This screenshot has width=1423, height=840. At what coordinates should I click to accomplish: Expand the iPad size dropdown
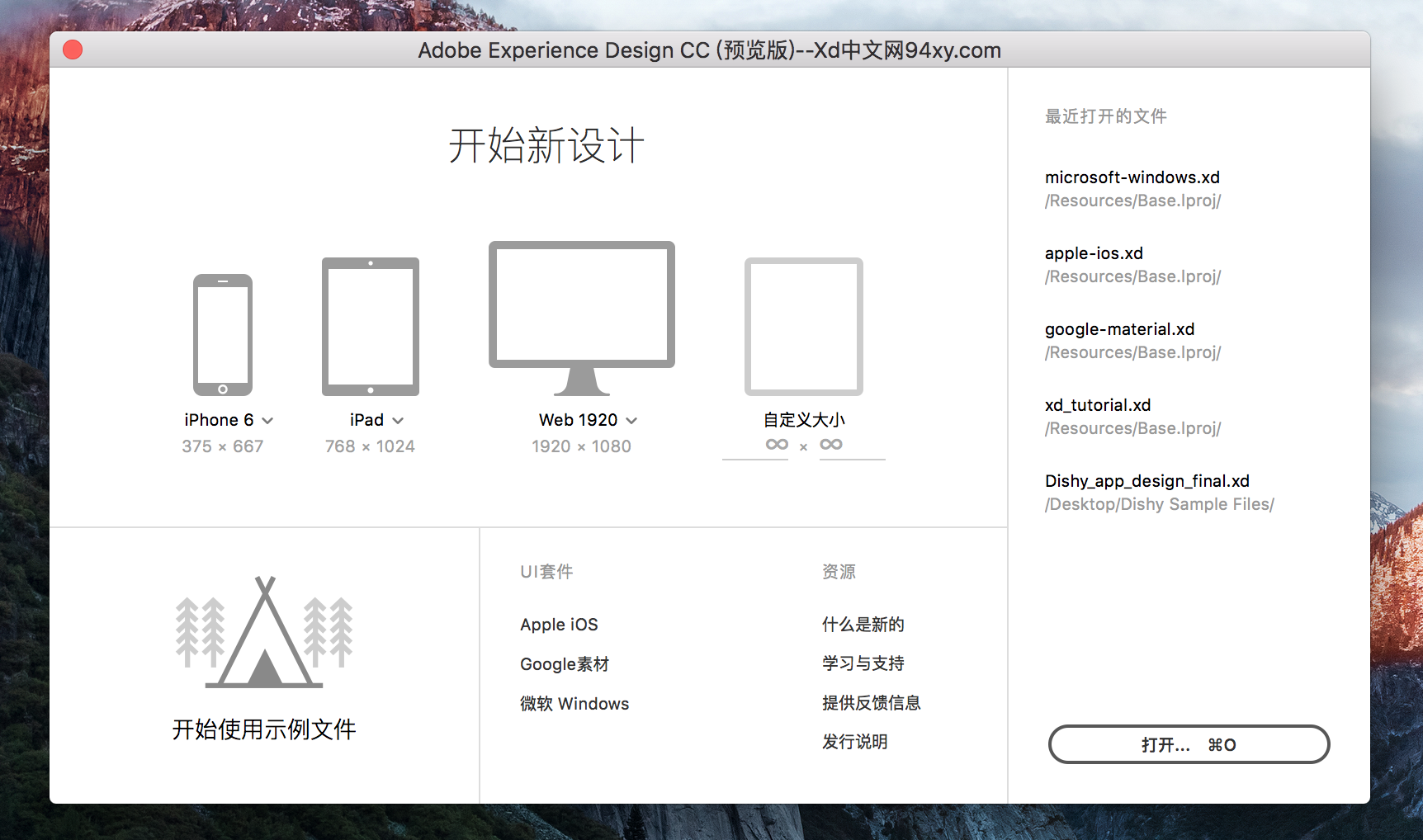click(399, 420)
